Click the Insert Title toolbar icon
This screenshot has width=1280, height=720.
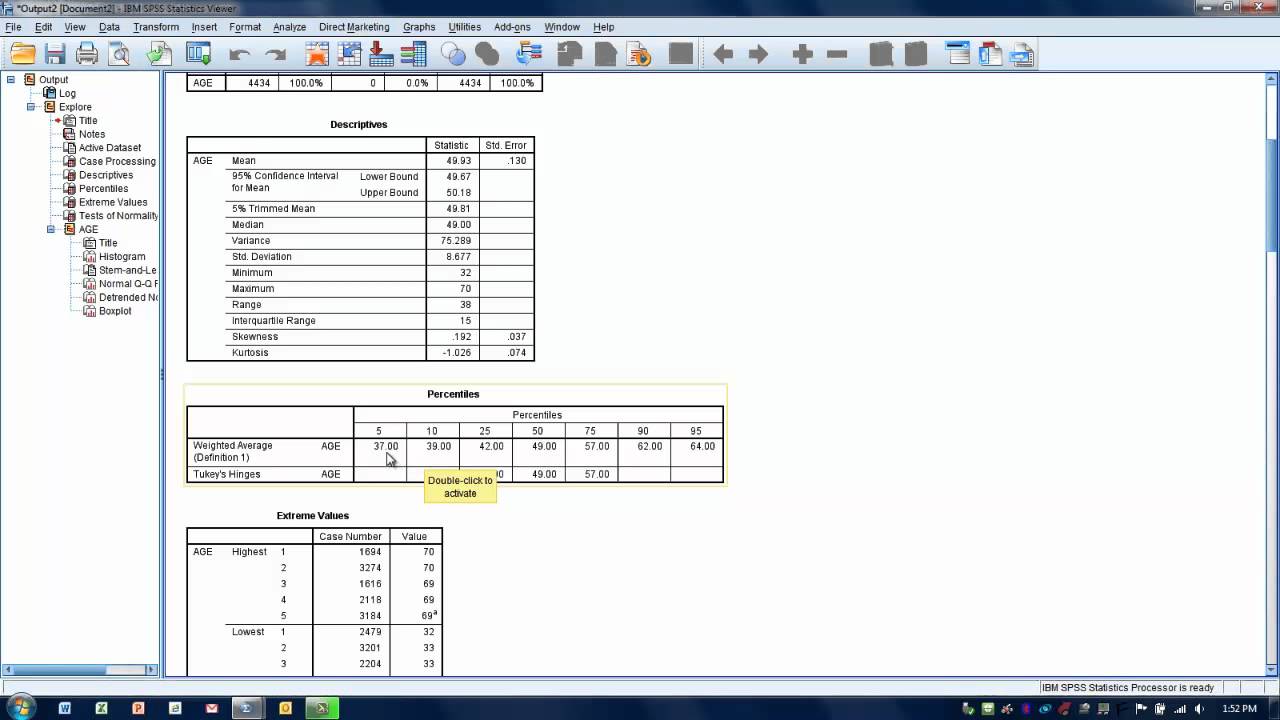pos(990,55)
